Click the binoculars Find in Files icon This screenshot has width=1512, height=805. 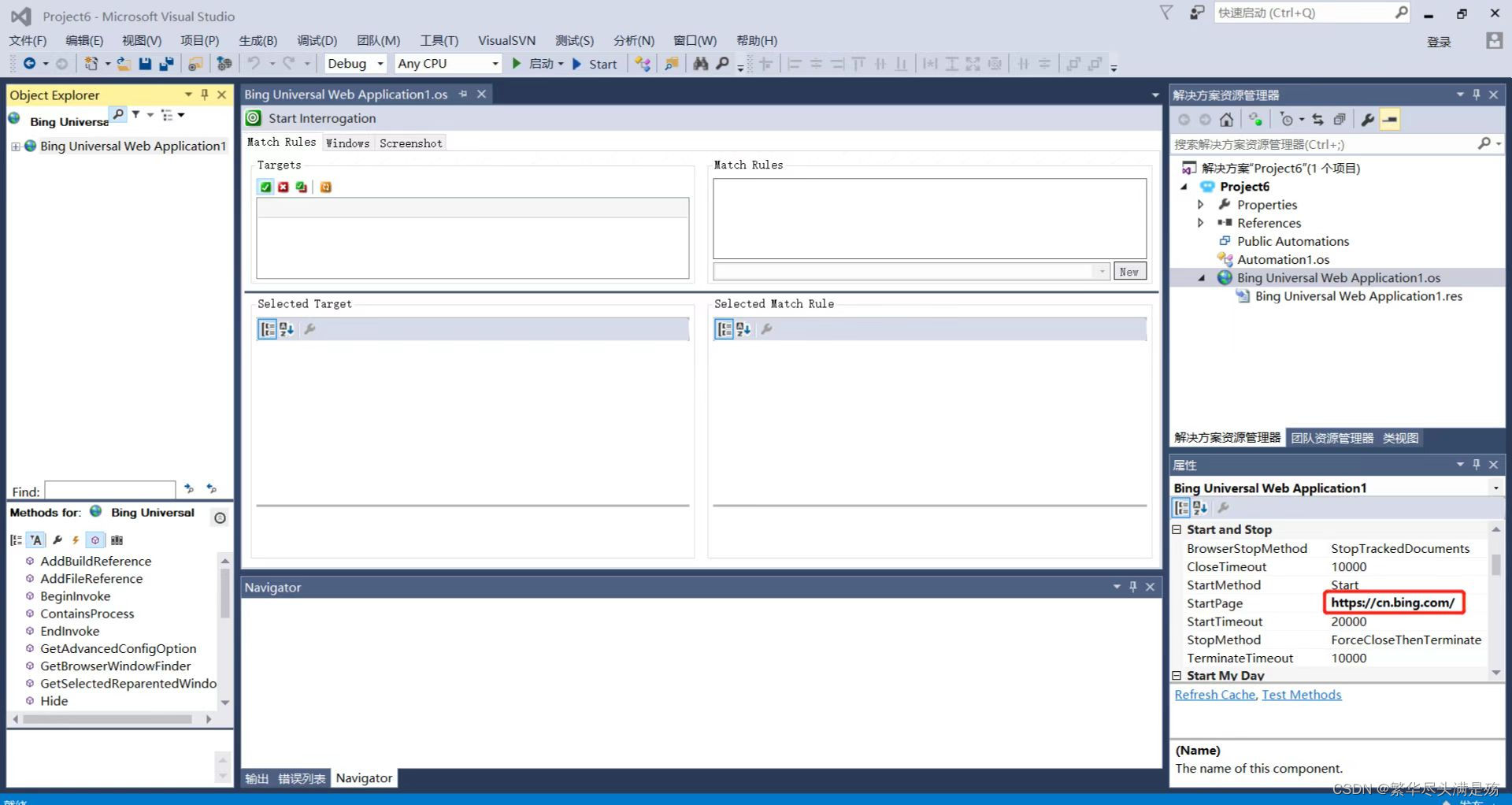(700, 64)
